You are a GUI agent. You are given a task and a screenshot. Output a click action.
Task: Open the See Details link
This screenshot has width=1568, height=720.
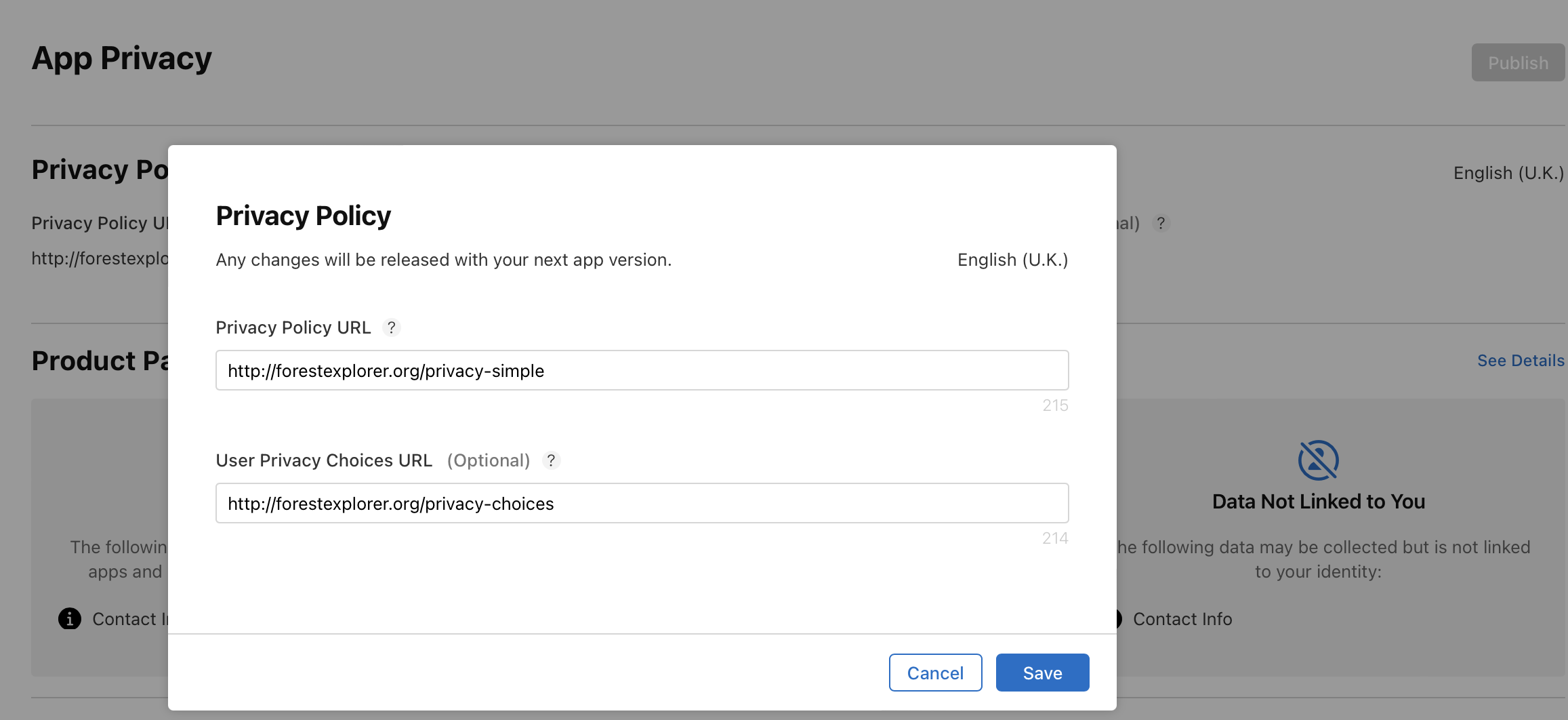1520,360
